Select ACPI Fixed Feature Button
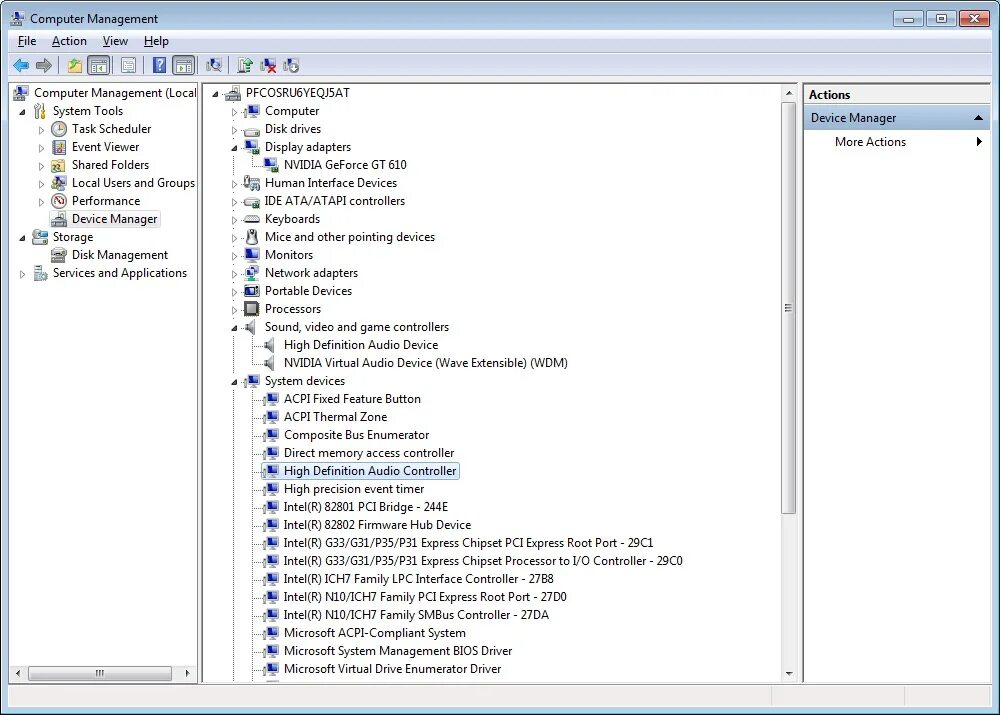 tap(352, 399)
